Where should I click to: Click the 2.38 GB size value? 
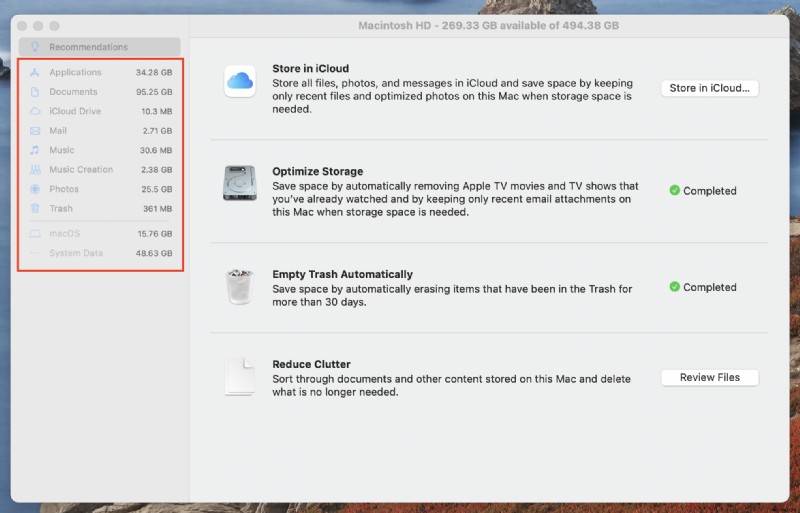point(157,169)
